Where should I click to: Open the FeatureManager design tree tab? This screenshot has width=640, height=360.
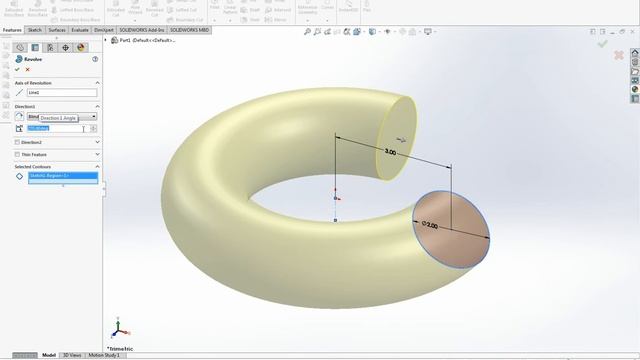(20, 48)
